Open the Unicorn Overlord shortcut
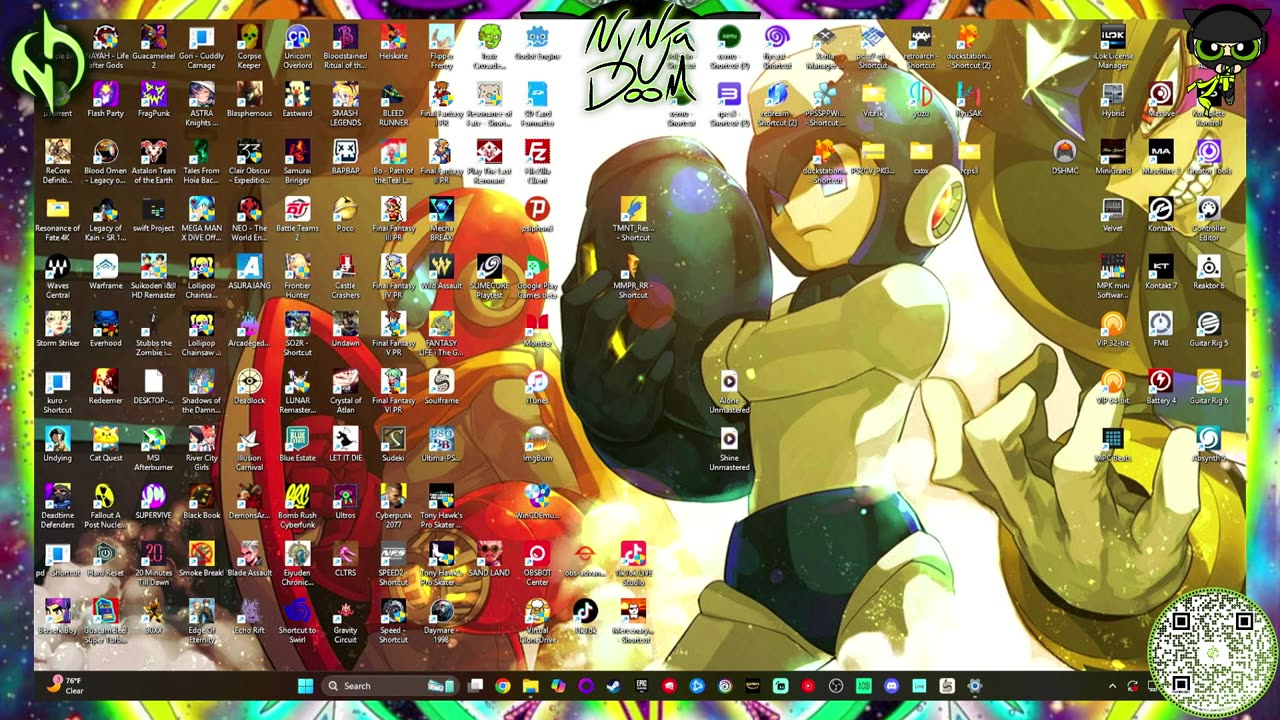 297,47
